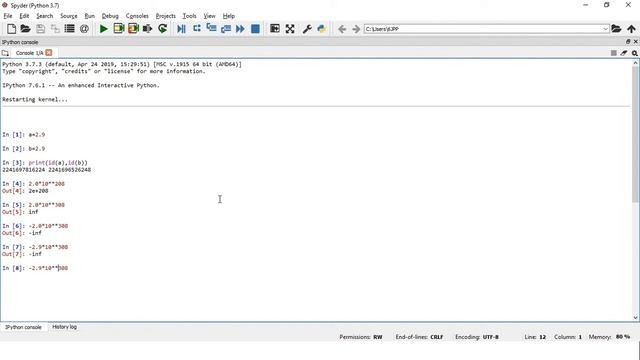The width and height of the screenshot is (640, 360).
Task: Click the Save all files icon
Action: [55, 29]
